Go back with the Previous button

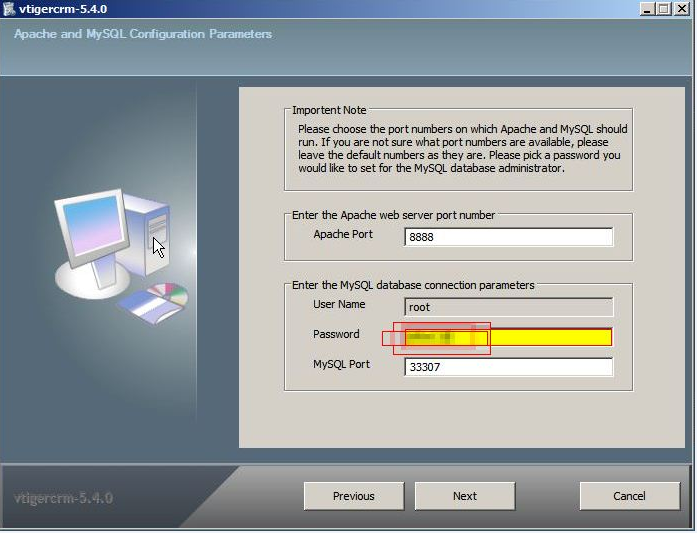tap(354, 496)
